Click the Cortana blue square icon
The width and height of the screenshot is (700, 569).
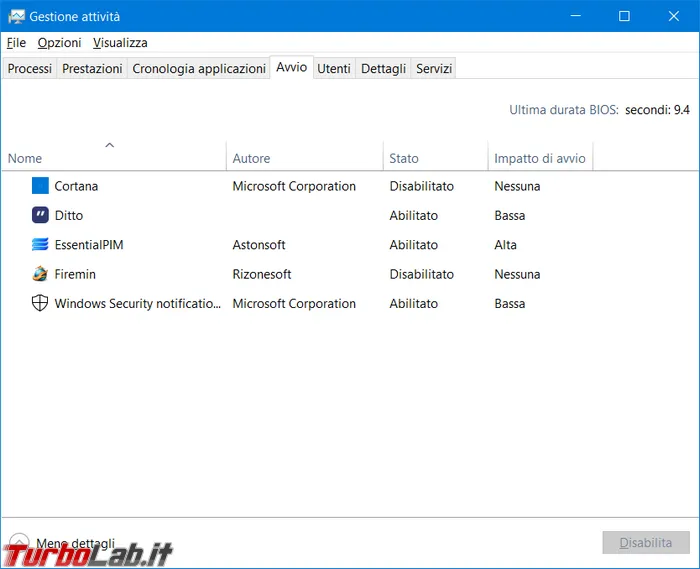point(40,186)
